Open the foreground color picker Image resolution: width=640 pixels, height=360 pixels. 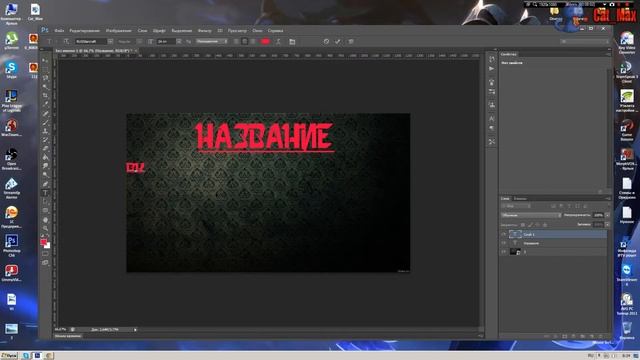tap(44, 242)
